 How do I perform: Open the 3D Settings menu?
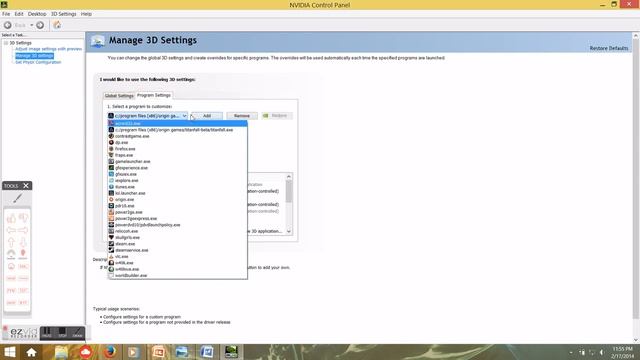[x=64, y=14]
